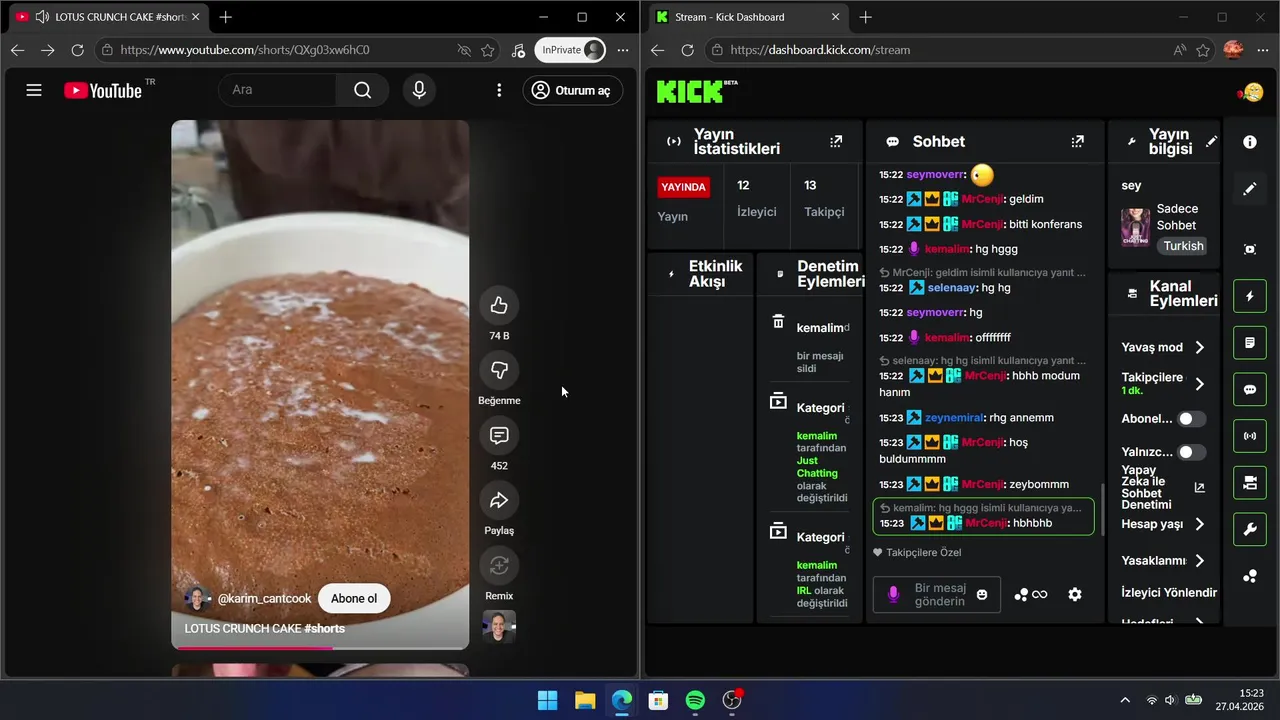Favorite the YouTube page with star icon
This screenshot has height=720, width=1280.
488,50
